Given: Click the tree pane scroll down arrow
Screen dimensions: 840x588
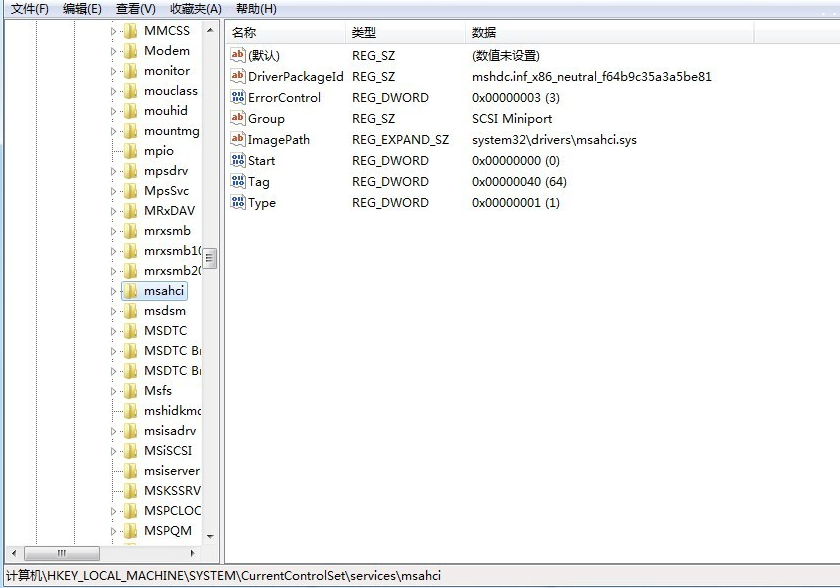Looking at the screenshot, I should click(210, 536).
